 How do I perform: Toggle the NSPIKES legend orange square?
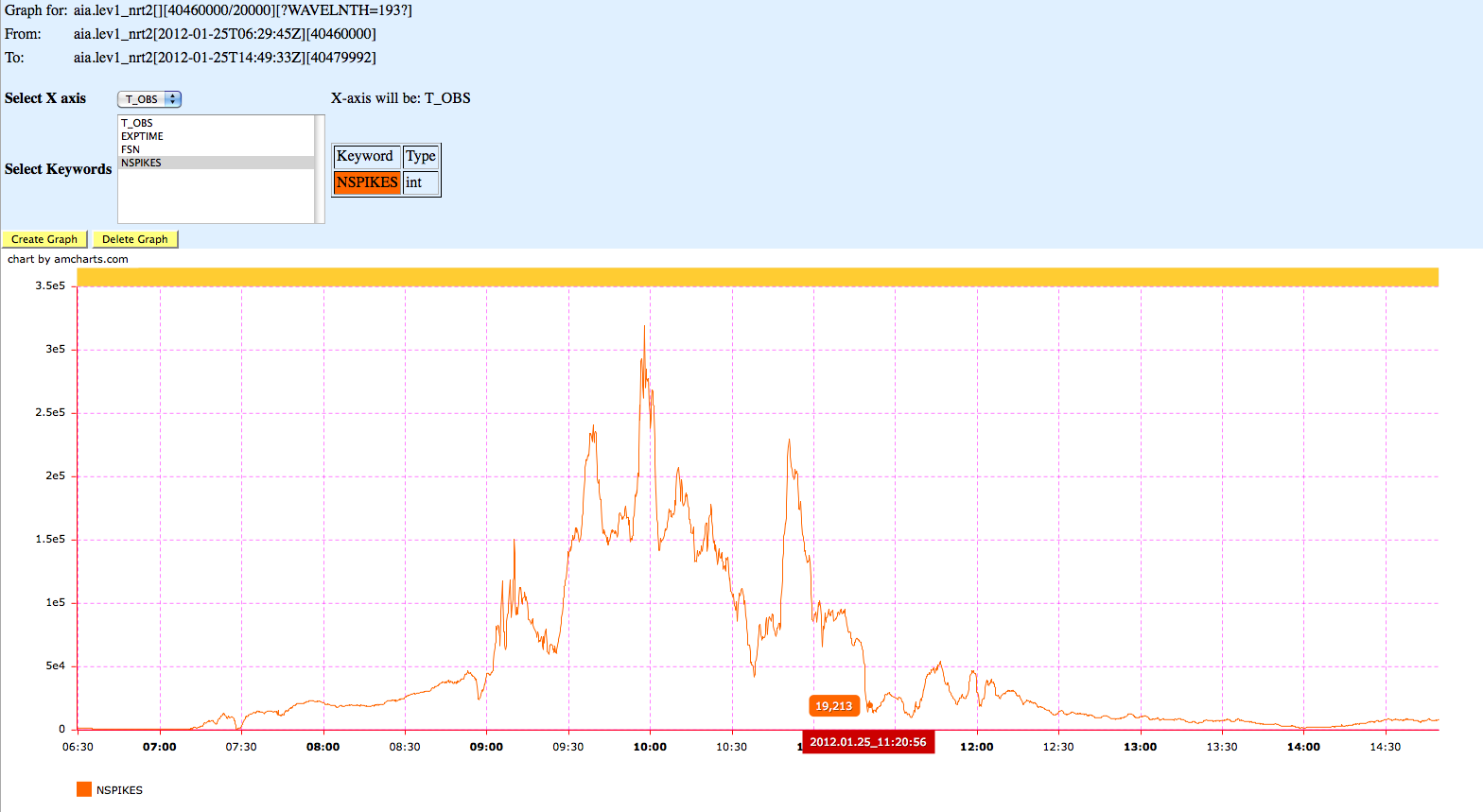click(84, 789)
